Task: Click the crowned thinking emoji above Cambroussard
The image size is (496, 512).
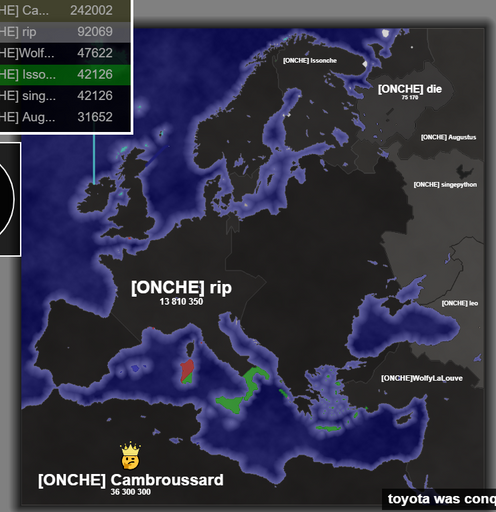Action: [130, 455]
